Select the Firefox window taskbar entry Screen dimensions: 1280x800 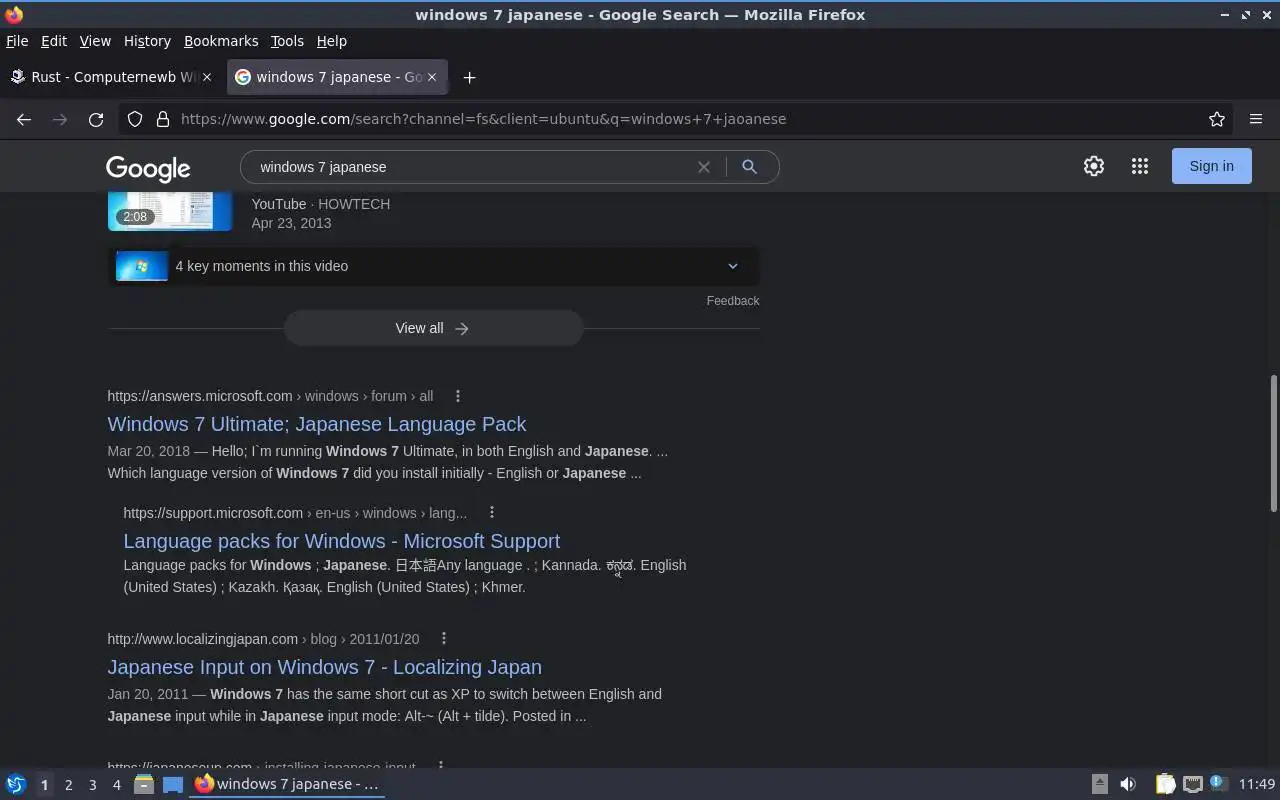tap(288, 784)
